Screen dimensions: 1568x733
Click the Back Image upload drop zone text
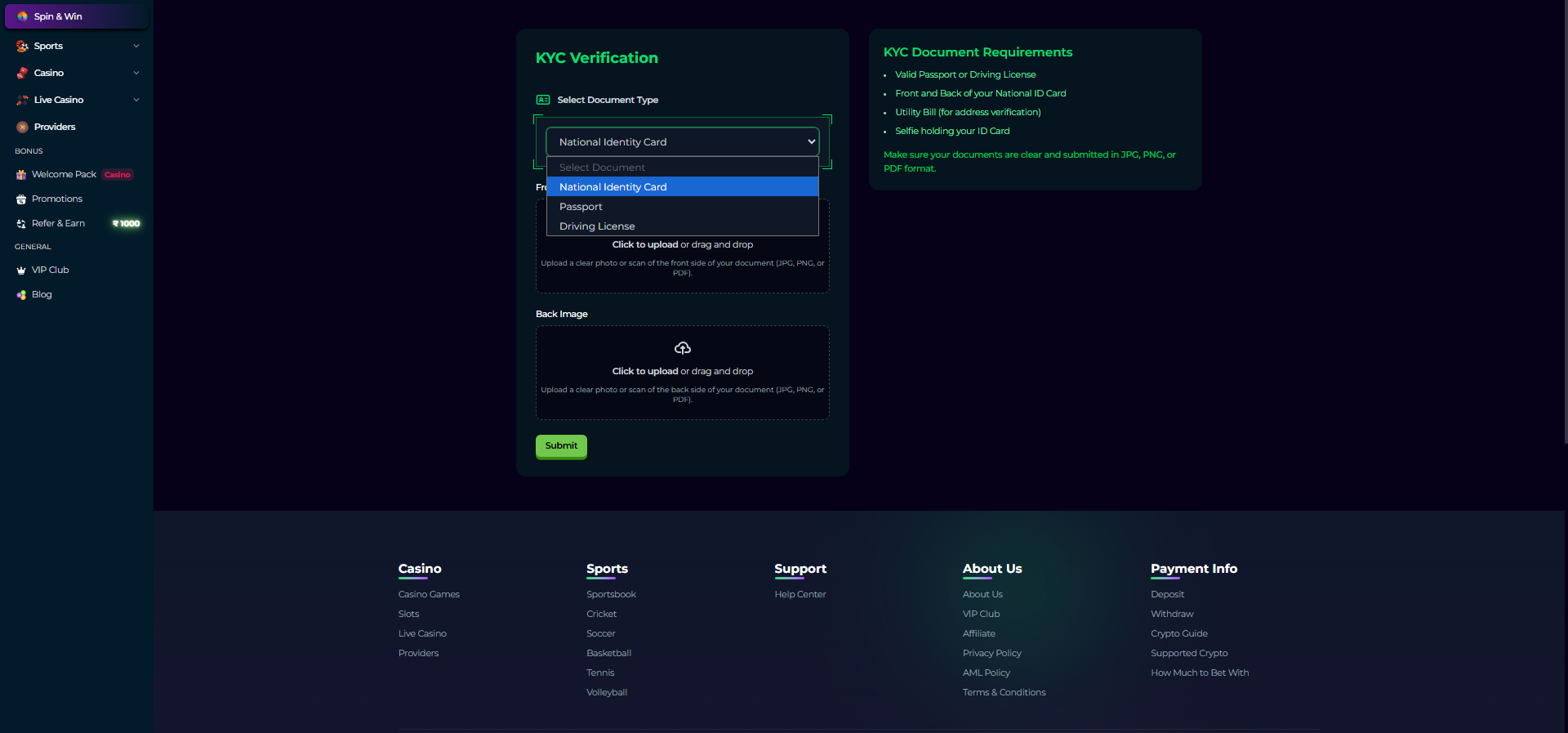click(683, 372)
